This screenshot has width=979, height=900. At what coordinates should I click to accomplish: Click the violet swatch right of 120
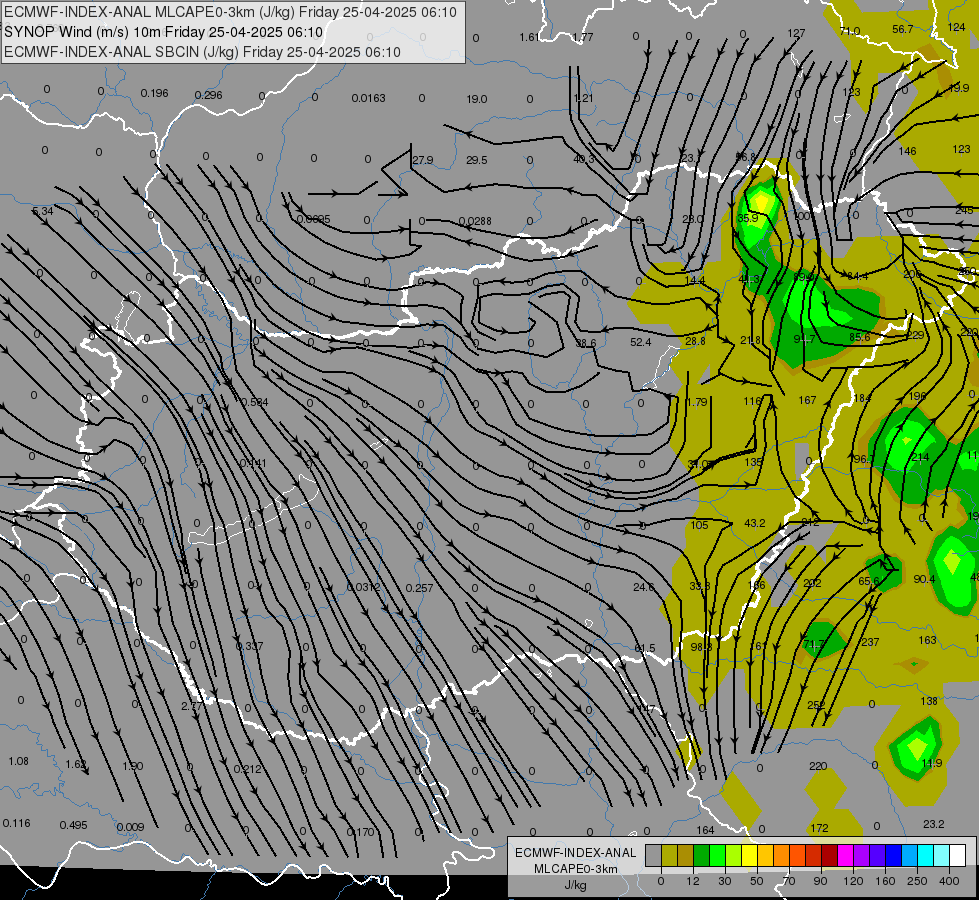click(862, 856)
